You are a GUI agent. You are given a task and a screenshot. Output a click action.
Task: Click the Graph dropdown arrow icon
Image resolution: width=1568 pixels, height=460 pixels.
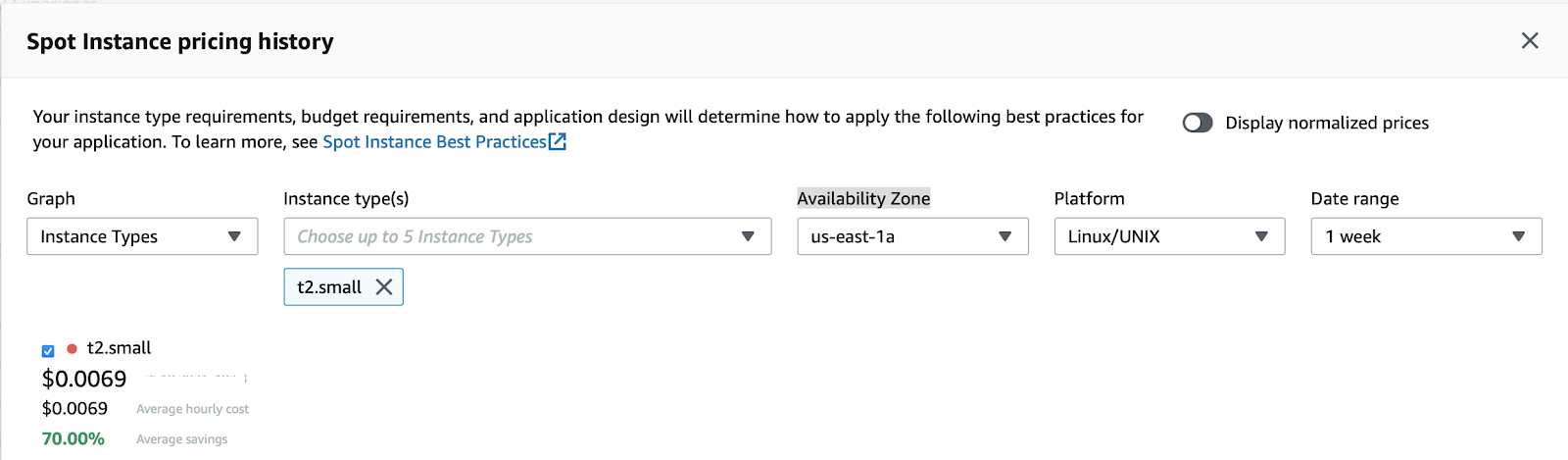coord(234,236)
